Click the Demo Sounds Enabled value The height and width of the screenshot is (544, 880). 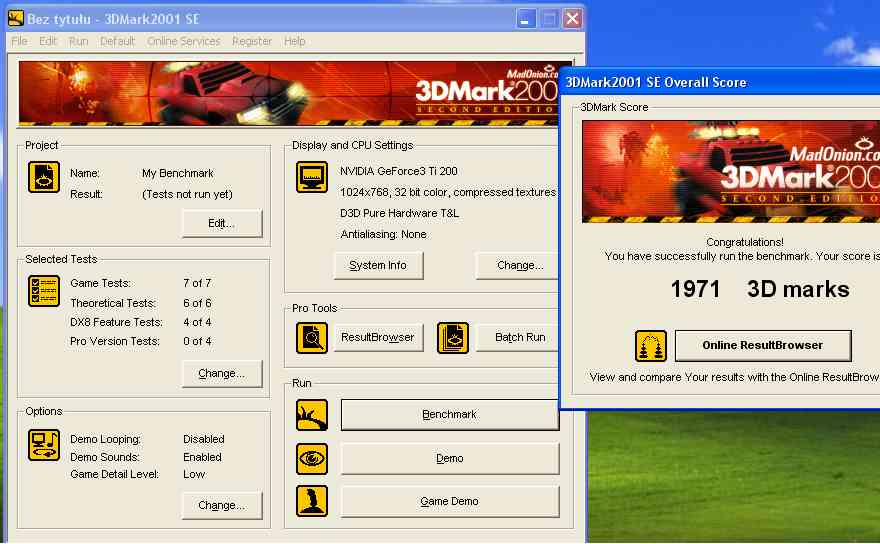point(202,457)
